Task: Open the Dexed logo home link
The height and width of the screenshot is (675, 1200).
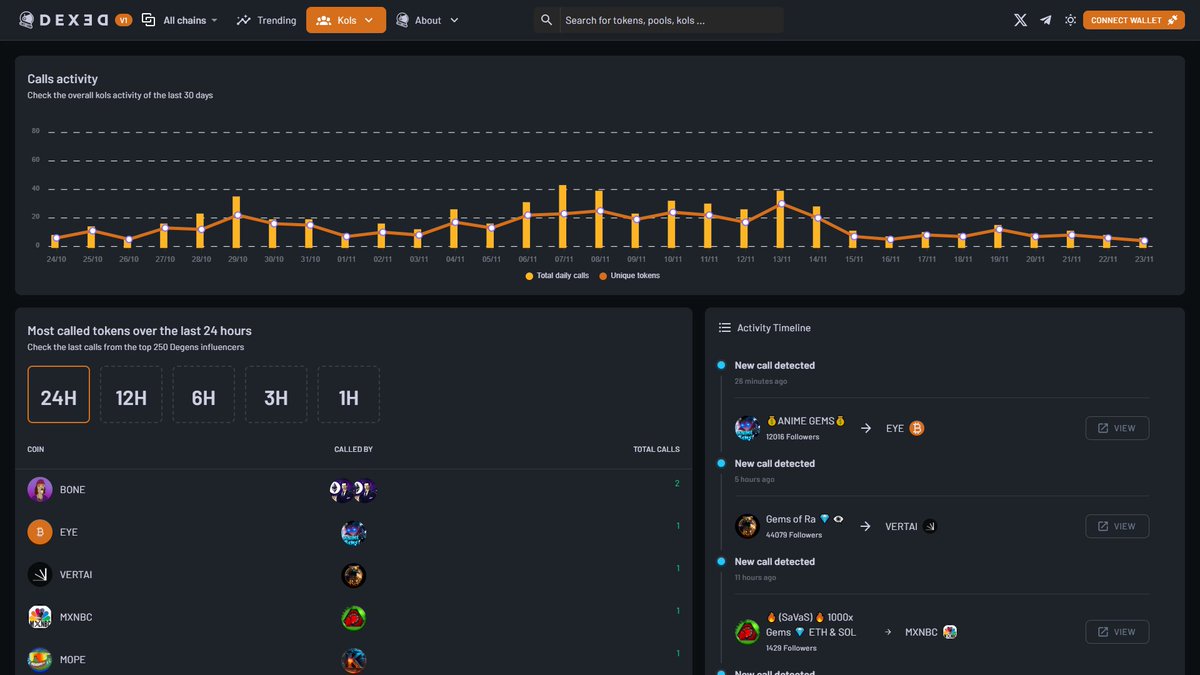Action: click(x=65, y=20)
